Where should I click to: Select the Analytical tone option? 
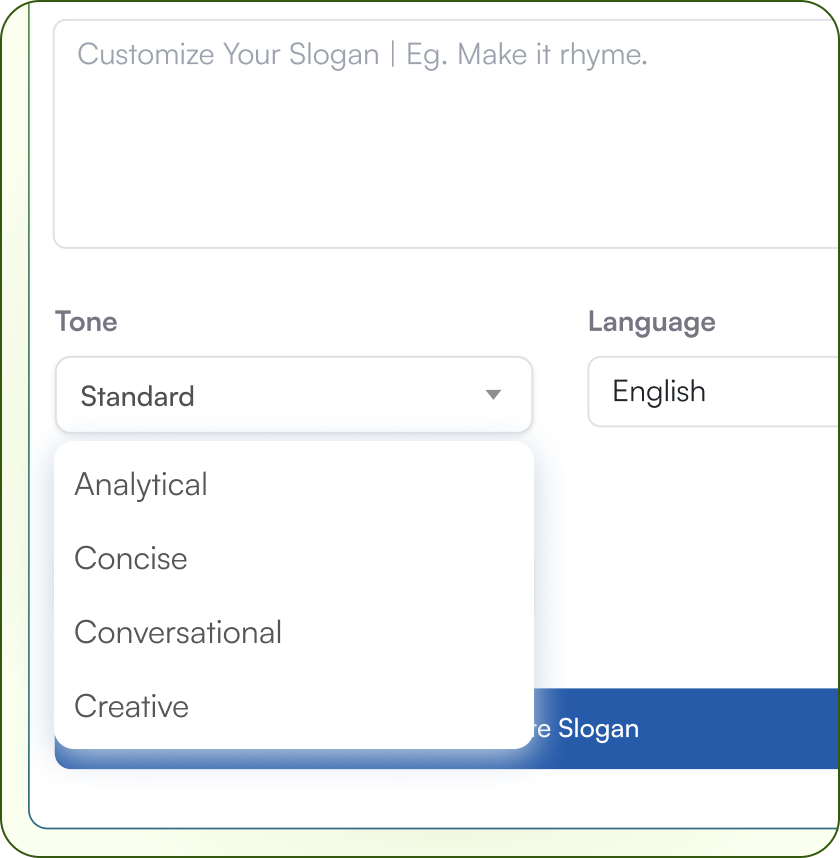tap(141, 485)
